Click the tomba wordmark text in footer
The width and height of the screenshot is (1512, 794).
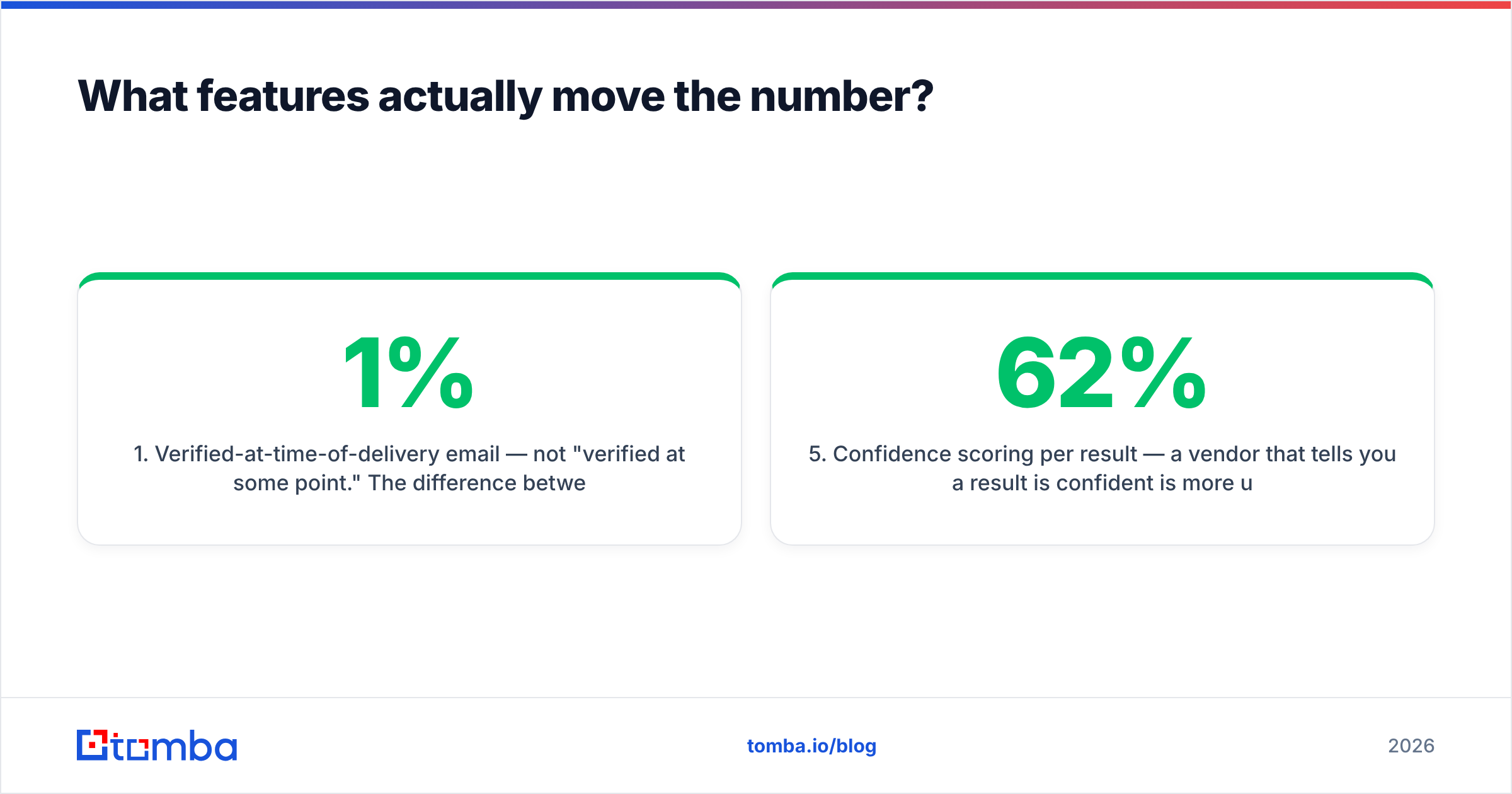tap(175, 746)
